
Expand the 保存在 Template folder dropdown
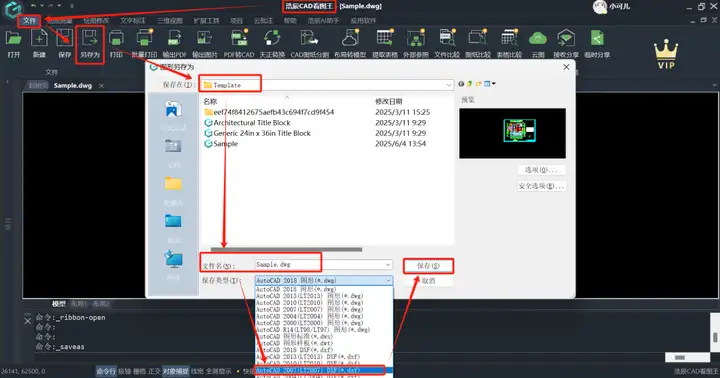coord(449,85)
